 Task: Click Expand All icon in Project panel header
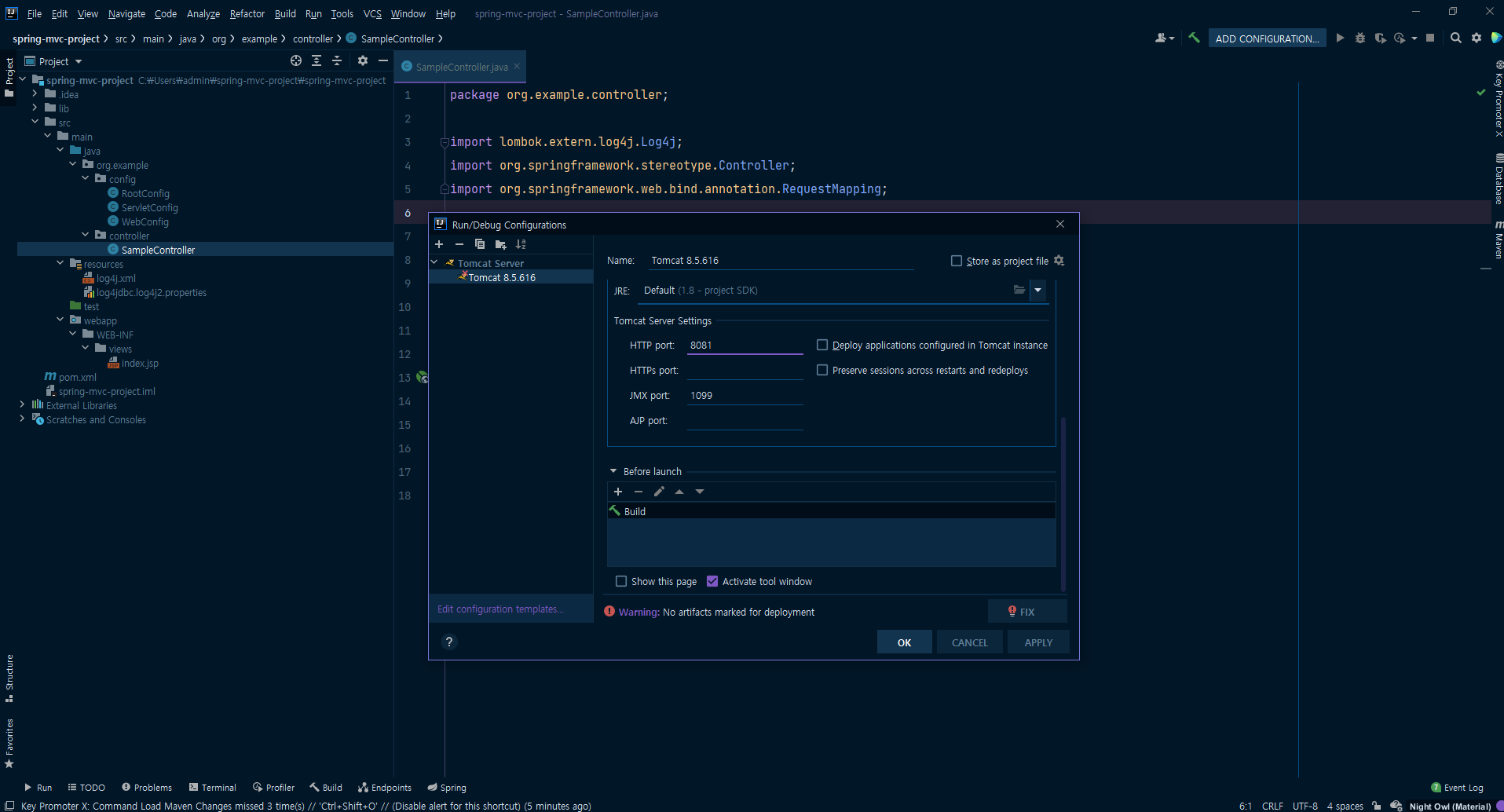point(317,60)
